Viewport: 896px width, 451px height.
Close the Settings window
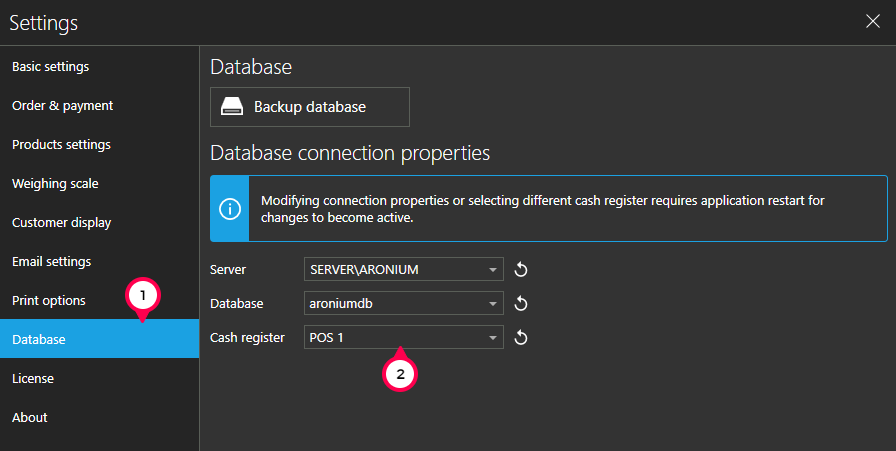coord(872,22)
